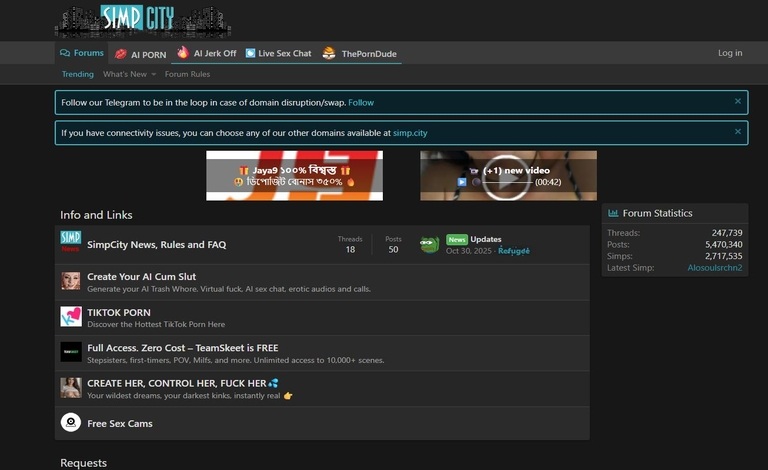Click the frog avatar beside Updates
This screenshot has width=768, height=470.
[430, 244]
